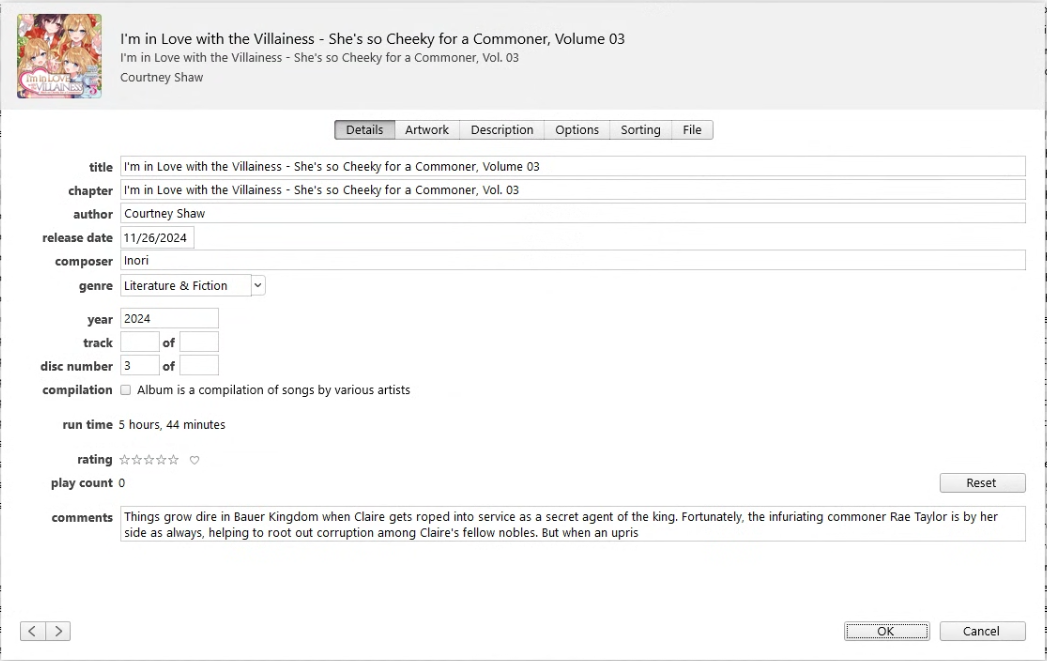Confirm changes with the OK button
The height and width of the screenshot is (661, 1047).
tap(886, 631)
